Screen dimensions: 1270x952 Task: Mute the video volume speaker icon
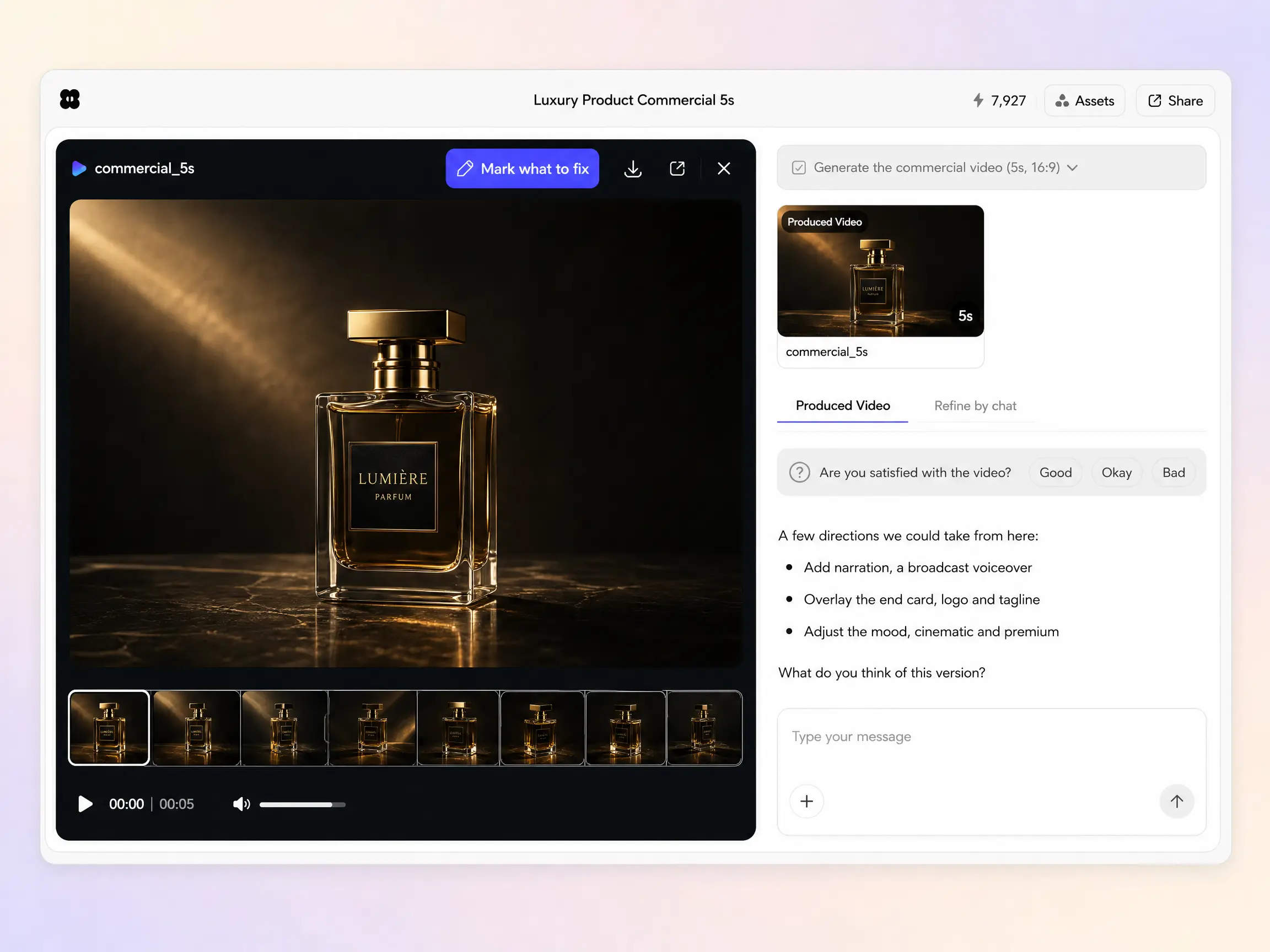241,804
